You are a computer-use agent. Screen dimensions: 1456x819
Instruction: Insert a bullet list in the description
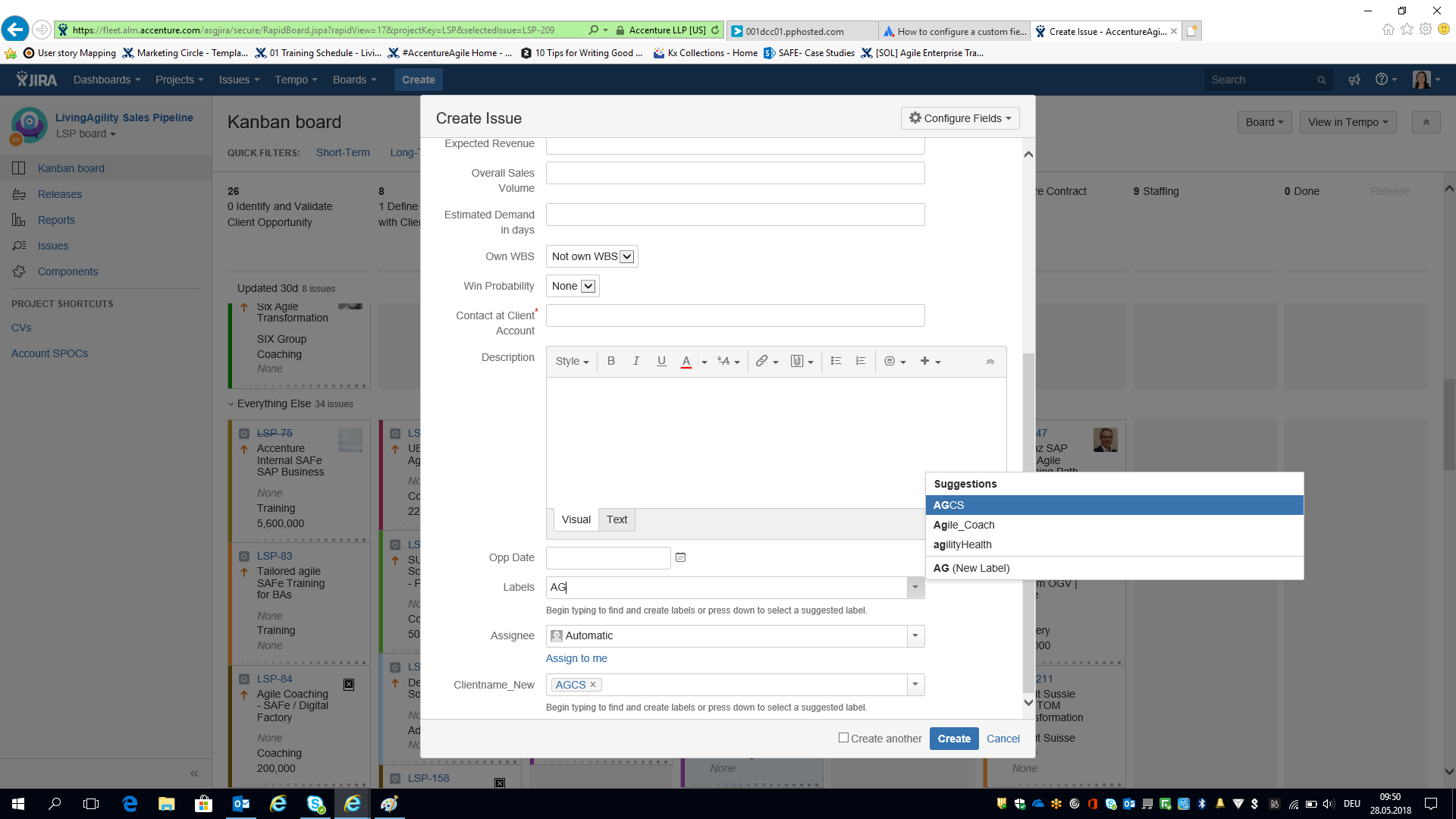(x=836, y=362)
